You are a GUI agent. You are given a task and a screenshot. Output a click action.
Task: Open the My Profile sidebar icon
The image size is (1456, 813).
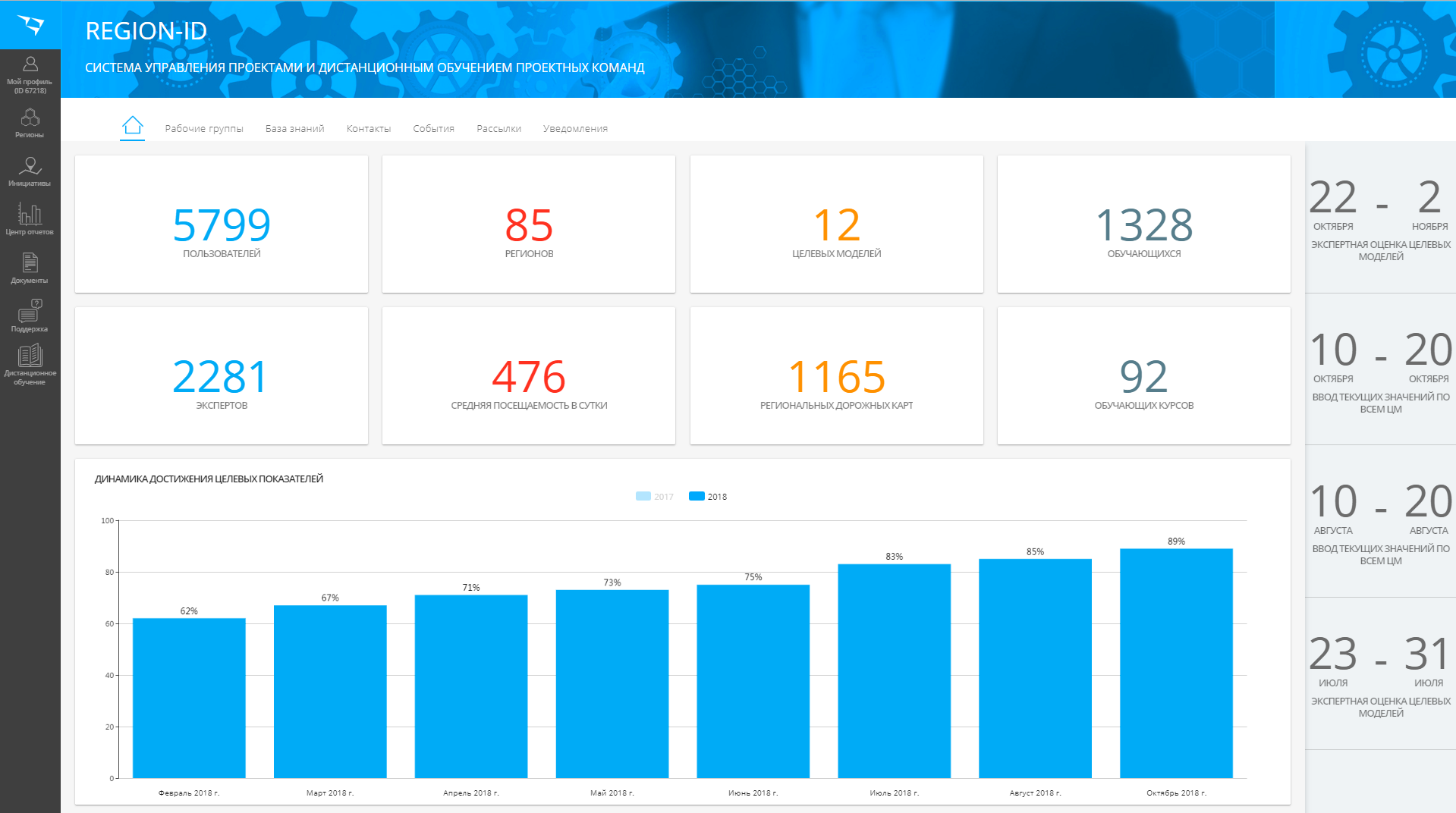[x=30, y=65]
